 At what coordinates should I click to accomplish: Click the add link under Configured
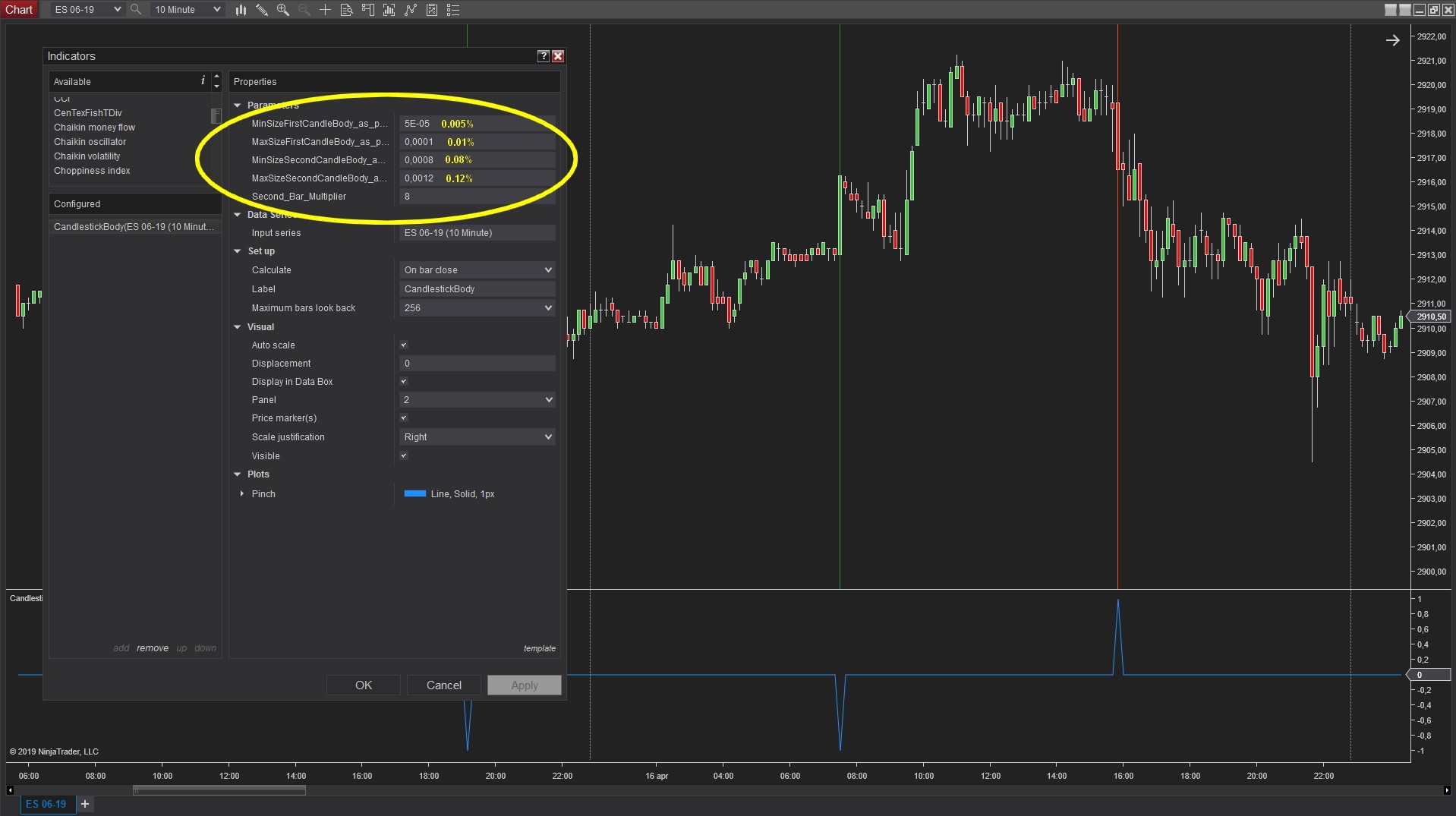(121, 648)
